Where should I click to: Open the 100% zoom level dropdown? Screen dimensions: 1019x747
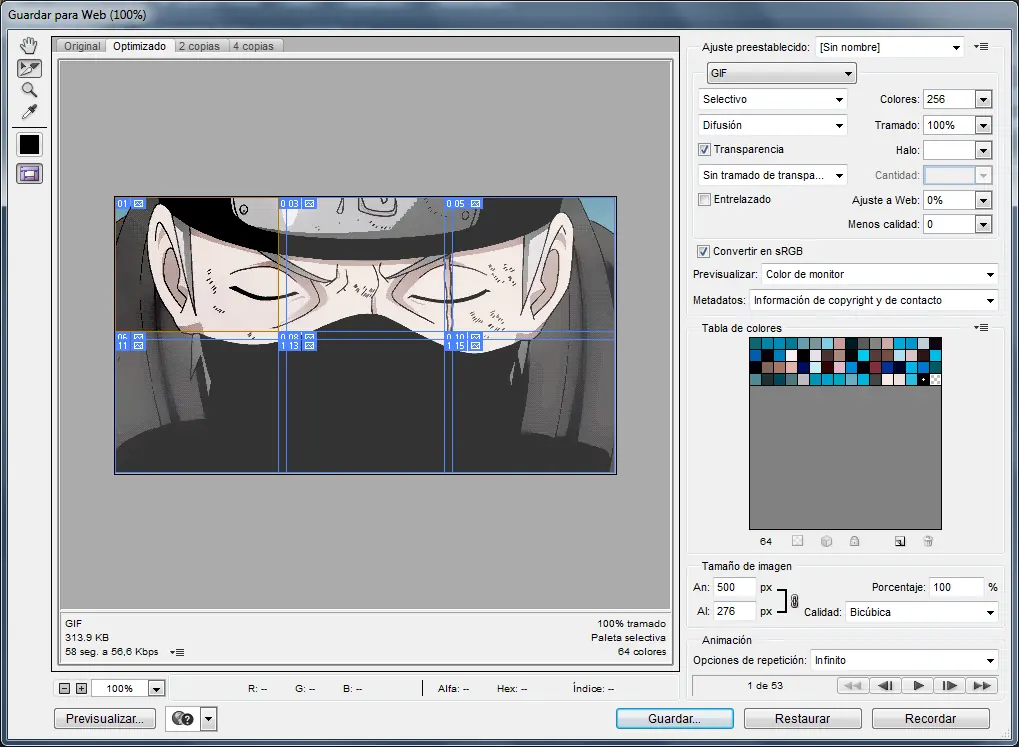[x=156, y=688]
